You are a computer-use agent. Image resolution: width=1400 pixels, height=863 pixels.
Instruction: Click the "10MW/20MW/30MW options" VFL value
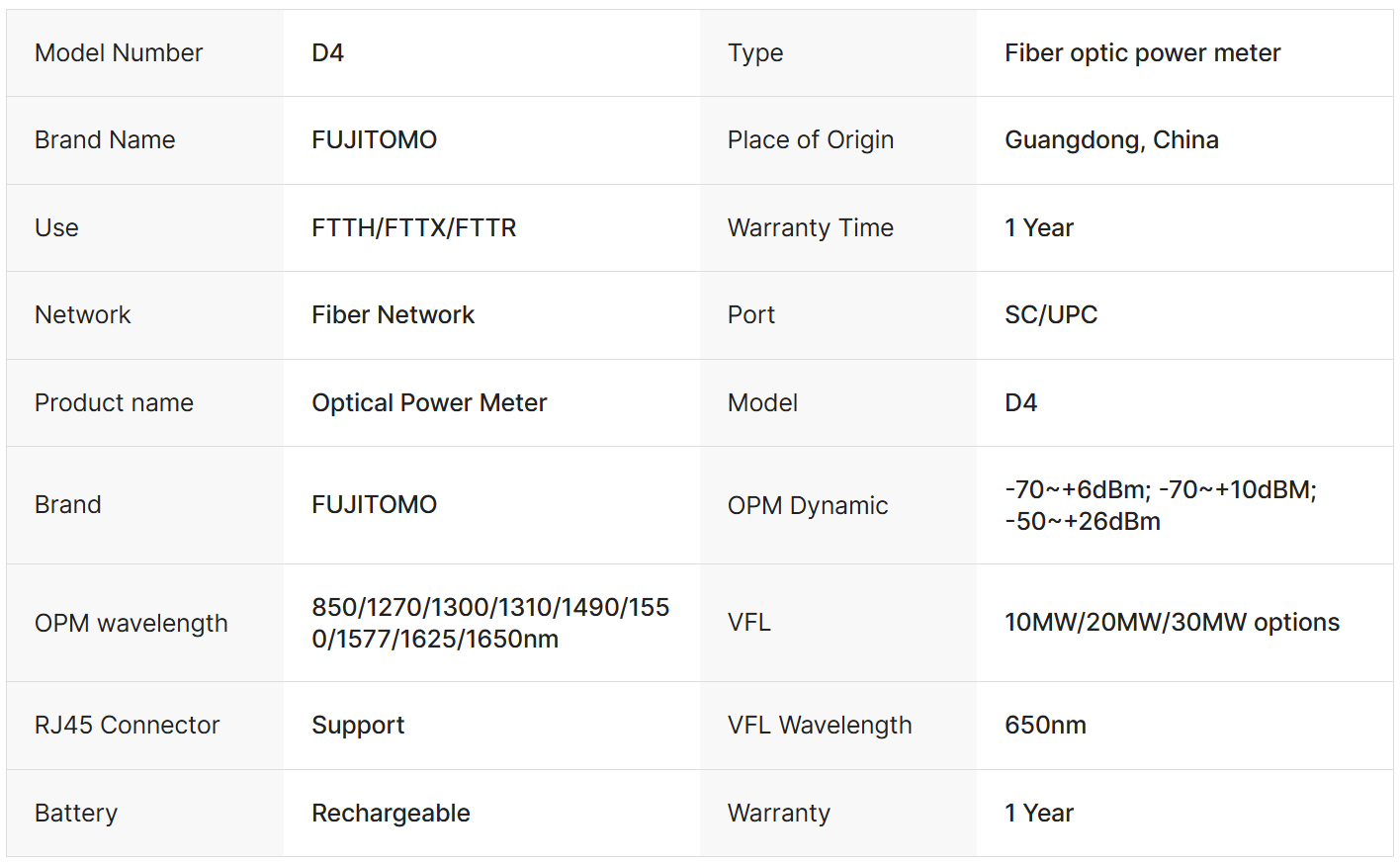[1172, 623]
